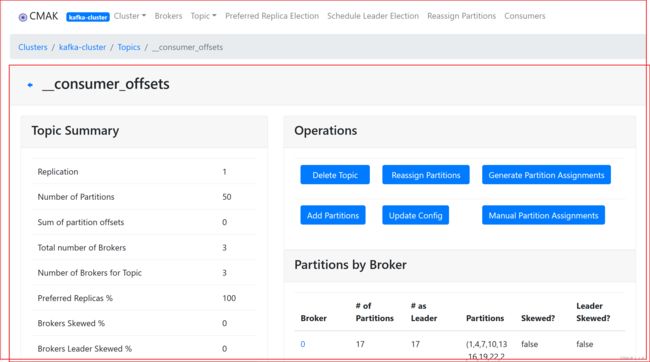Screen dimensions: 650x362
Task: Click the Broker column header
Action: pos(313,318)
